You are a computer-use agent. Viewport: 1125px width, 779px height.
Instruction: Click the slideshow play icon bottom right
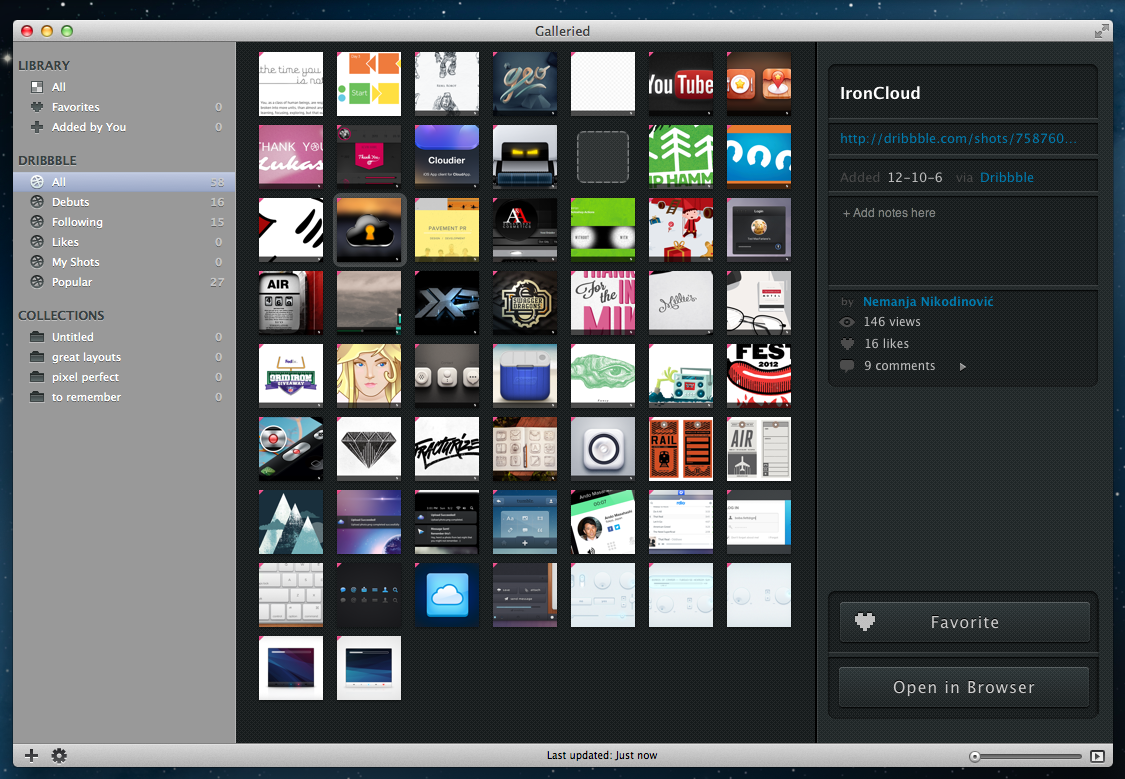click(x=1097, y=756)
